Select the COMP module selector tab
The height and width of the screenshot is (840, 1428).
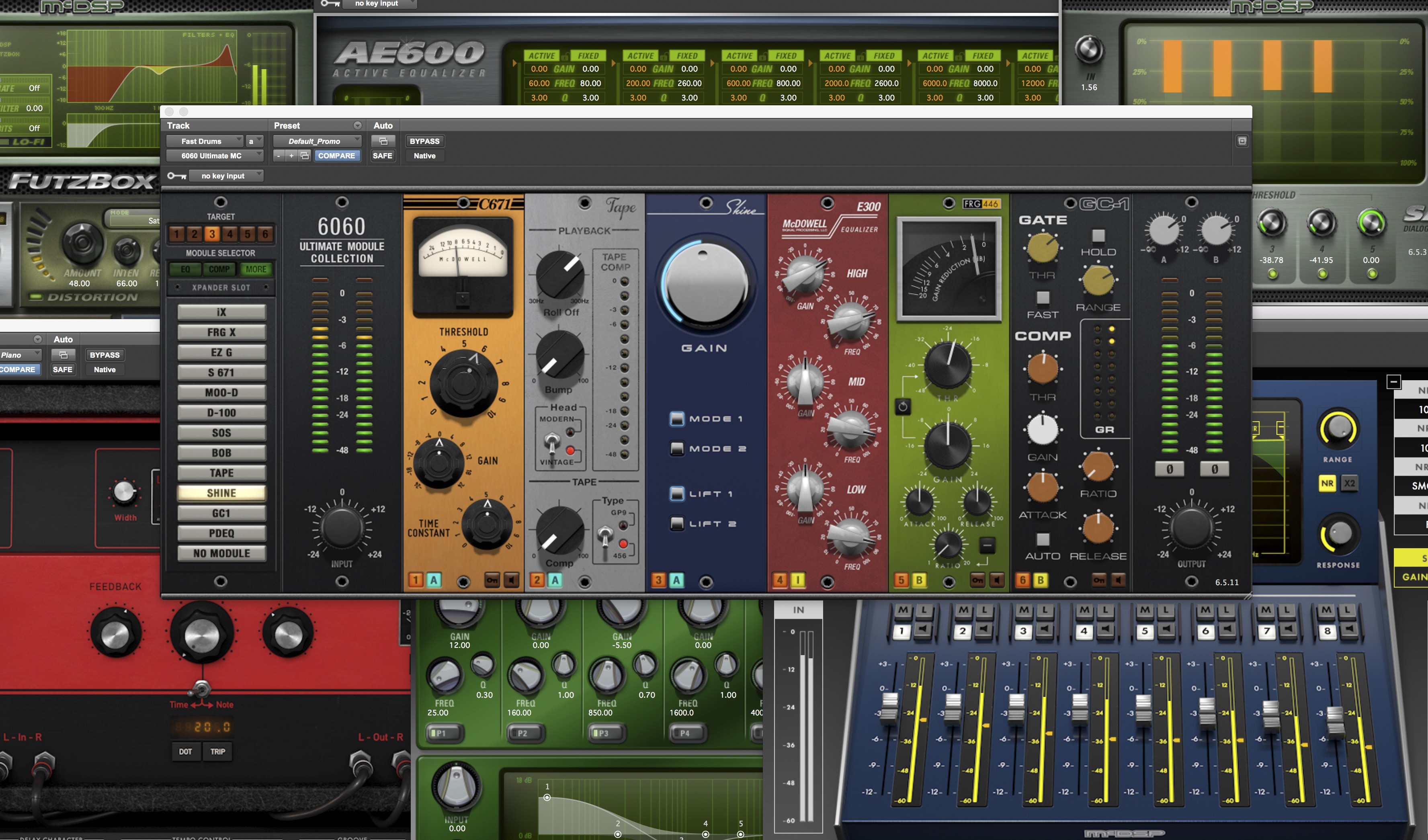[219, 269]
